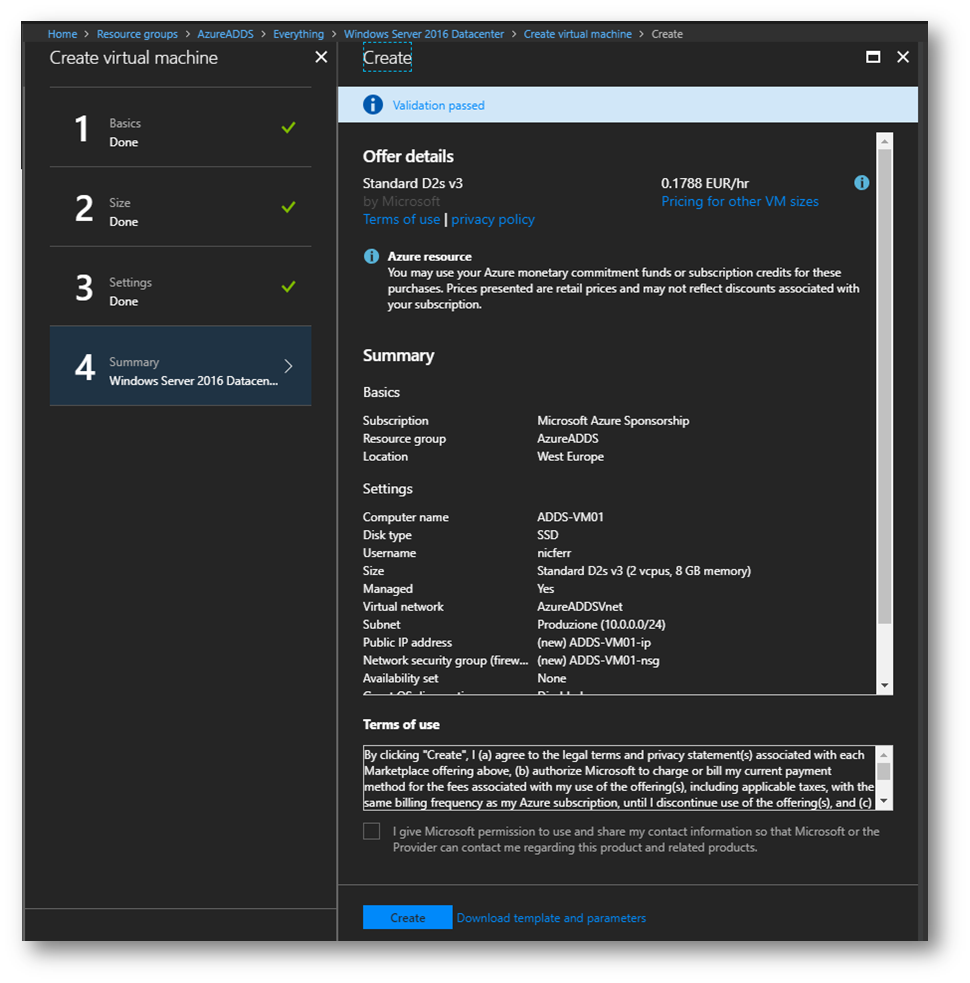Screen dimensions: 970x983
Task: View Pricing for other VM sizes
Action: [740, 201]
